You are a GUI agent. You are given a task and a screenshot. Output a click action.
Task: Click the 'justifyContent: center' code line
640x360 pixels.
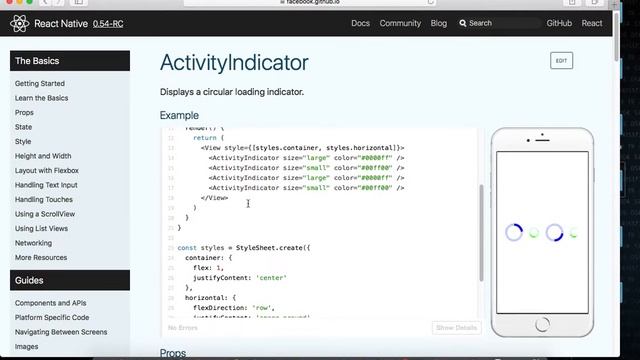coord(240,278)
